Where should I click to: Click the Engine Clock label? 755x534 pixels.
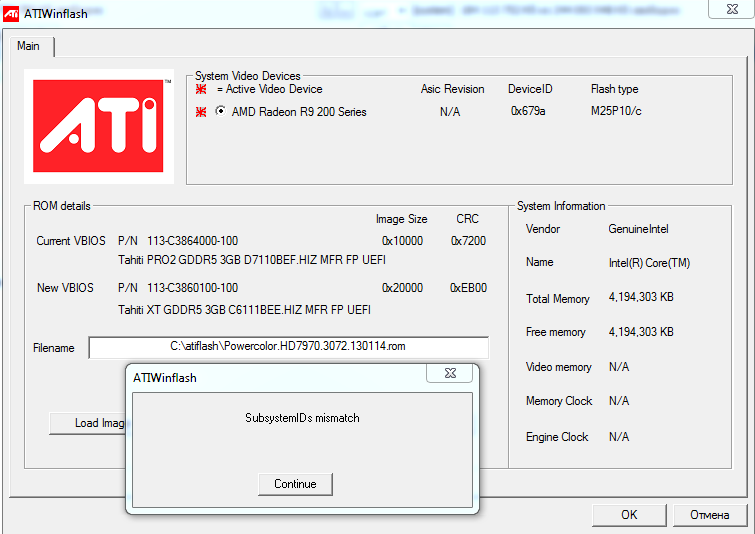click(557, 437)
